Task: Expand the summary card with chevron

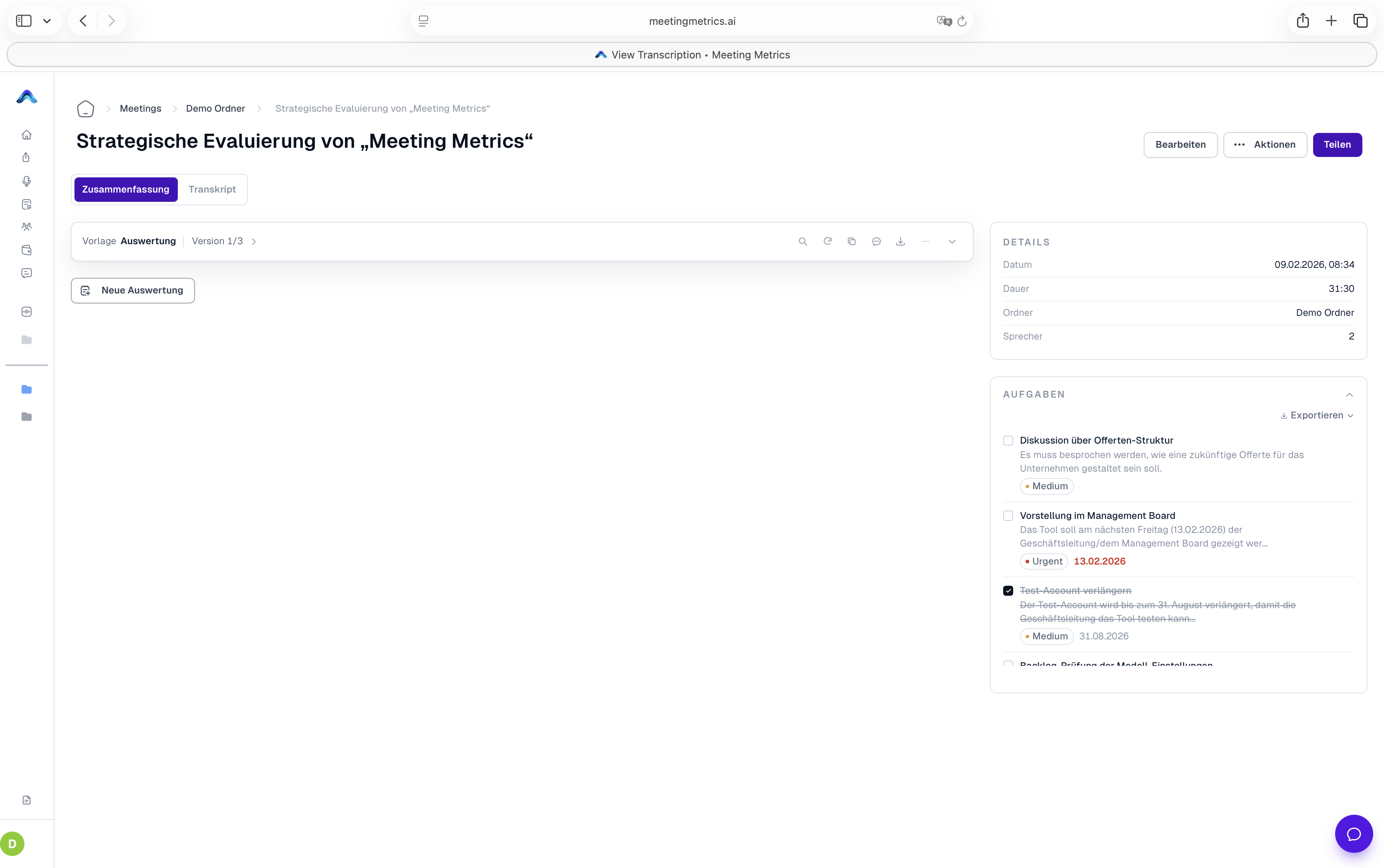Action: coord(952,242)
